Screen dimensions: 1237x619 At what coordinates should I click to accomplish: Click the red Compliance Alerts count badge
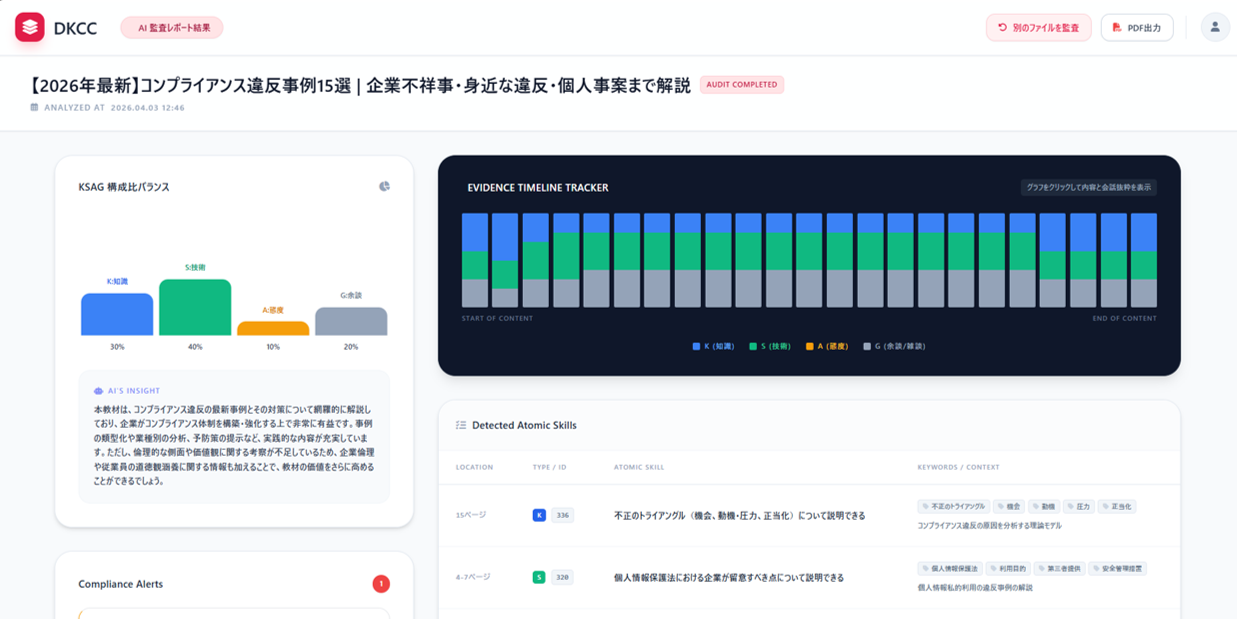(381, 584)
